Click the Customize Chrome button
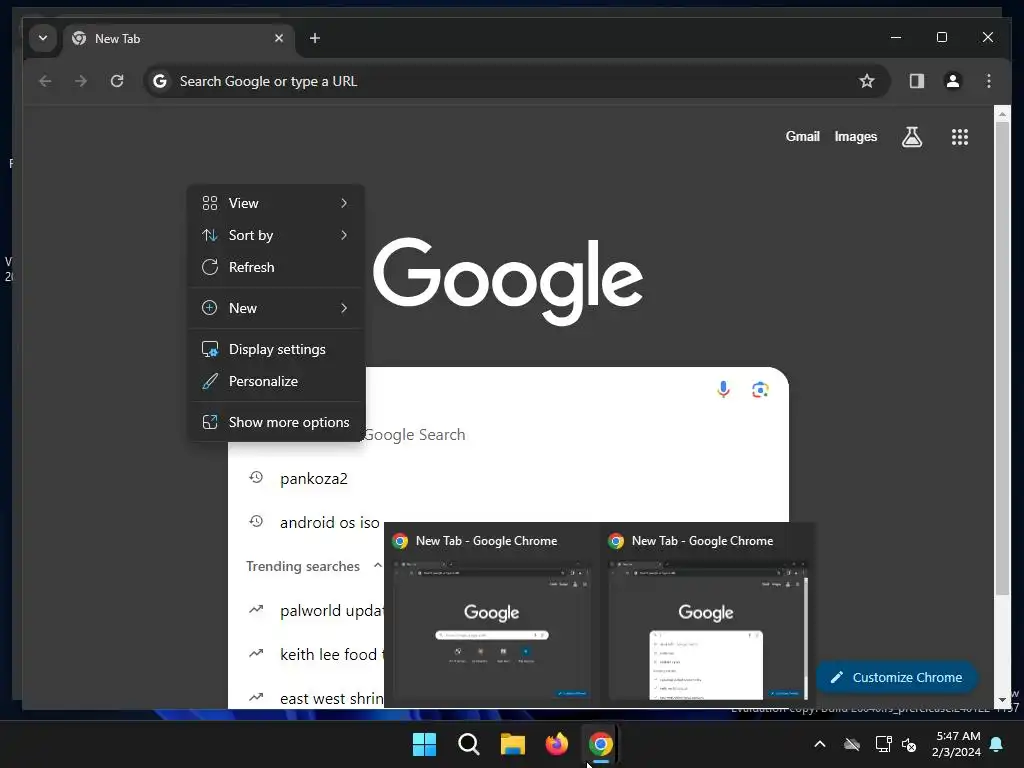The width and height of the screenshot is (1024, 768). [x=897, y=677]
